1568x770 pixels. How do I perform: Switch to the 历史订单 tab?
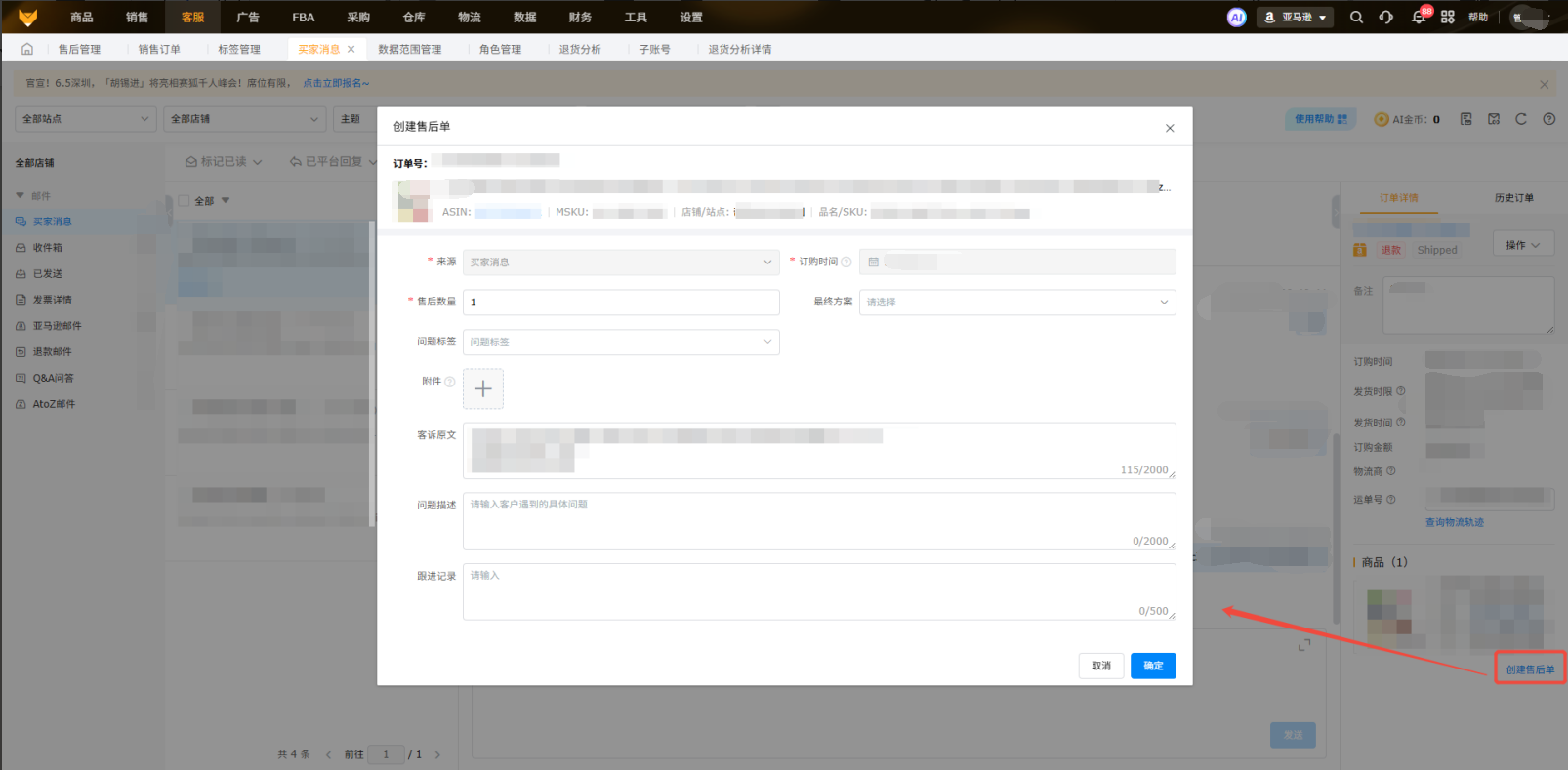click(x=1513, y=198)
